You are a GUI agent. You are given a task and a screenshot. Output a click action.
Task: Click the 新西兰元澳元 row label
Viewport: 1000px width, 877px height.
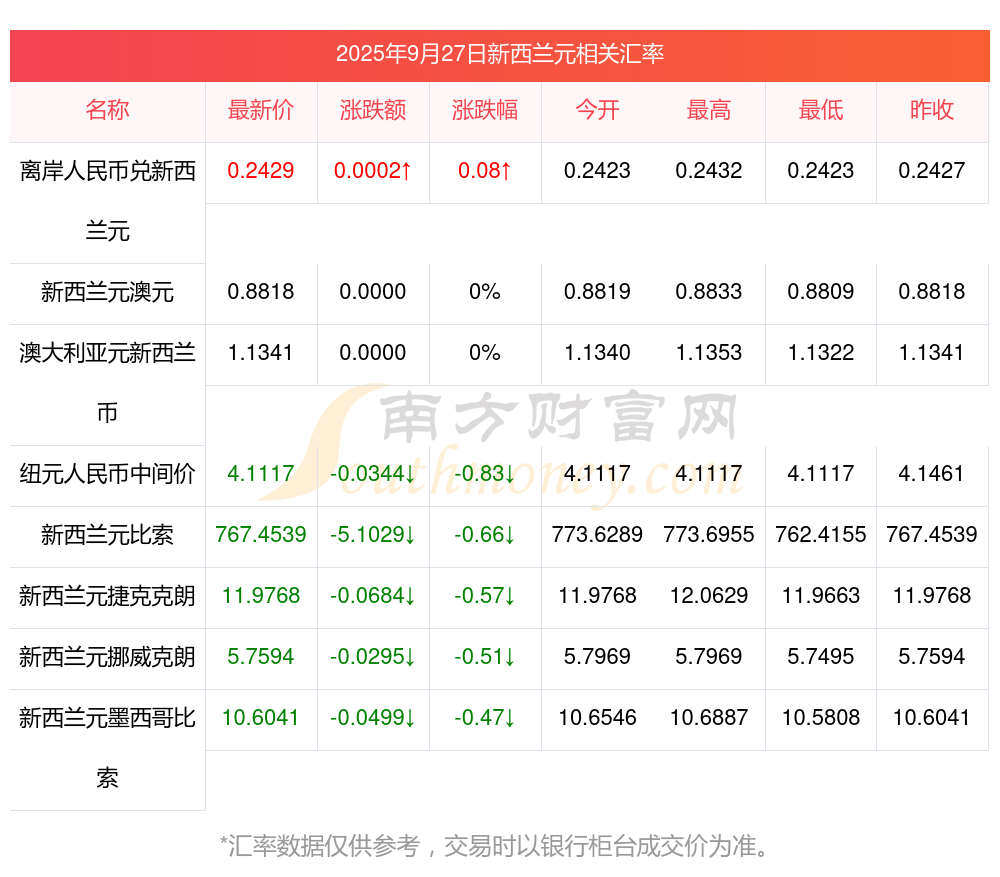pos(107,292)
